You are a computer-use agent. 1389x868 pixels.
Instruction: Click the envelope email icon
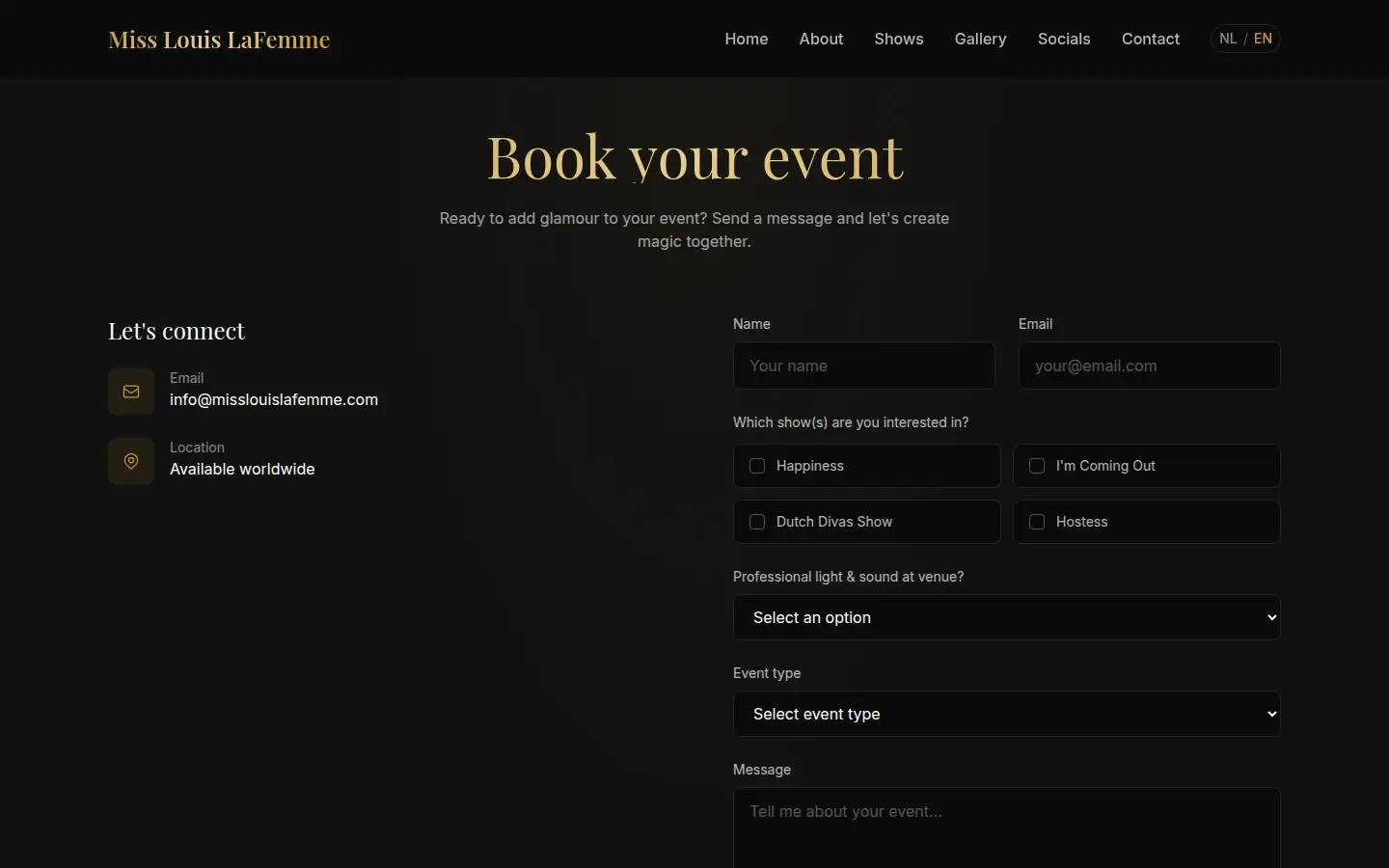[x=131, y=392]
